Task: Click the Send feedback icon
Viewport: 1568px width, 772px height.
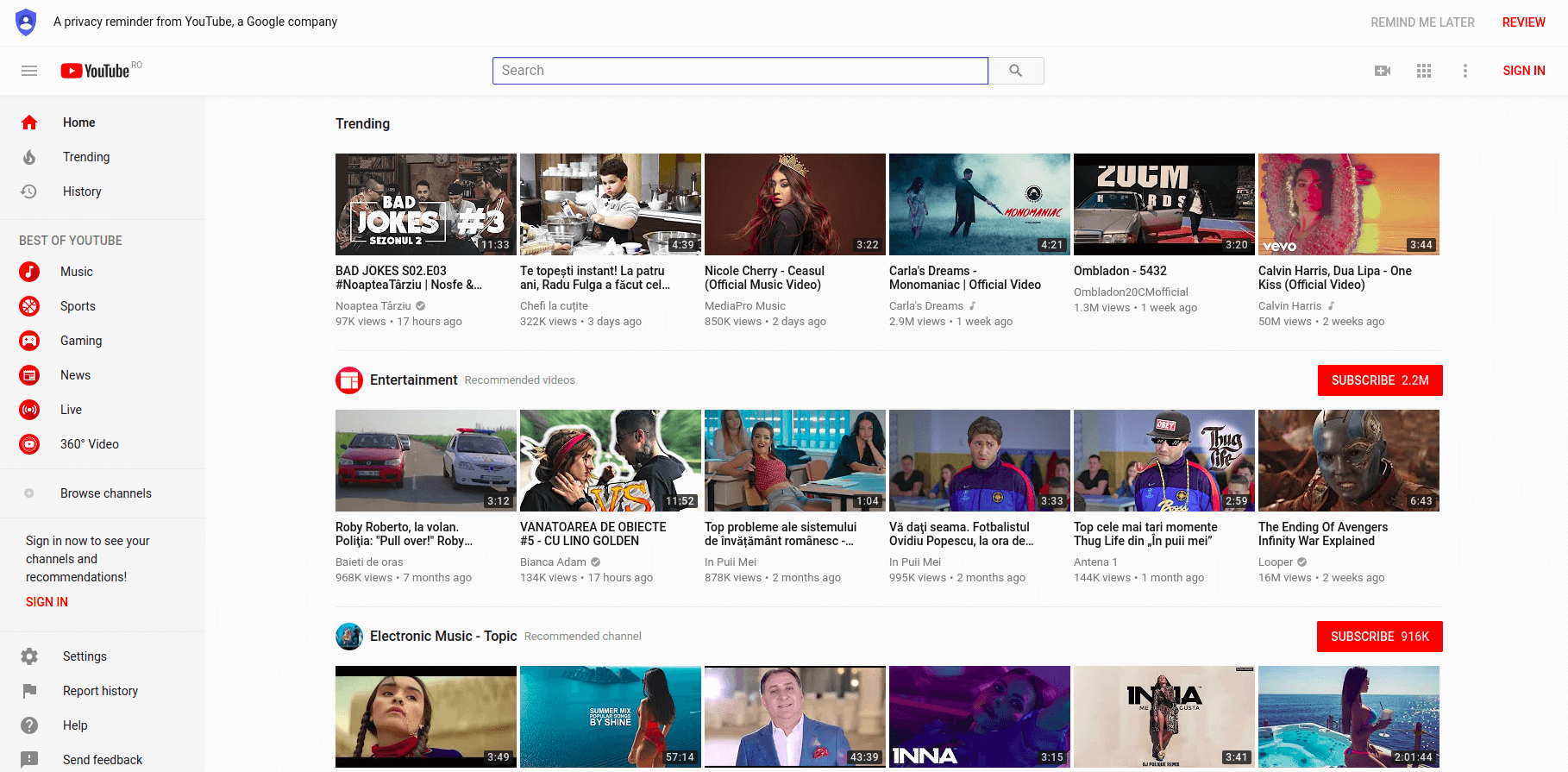Action: 29,760
